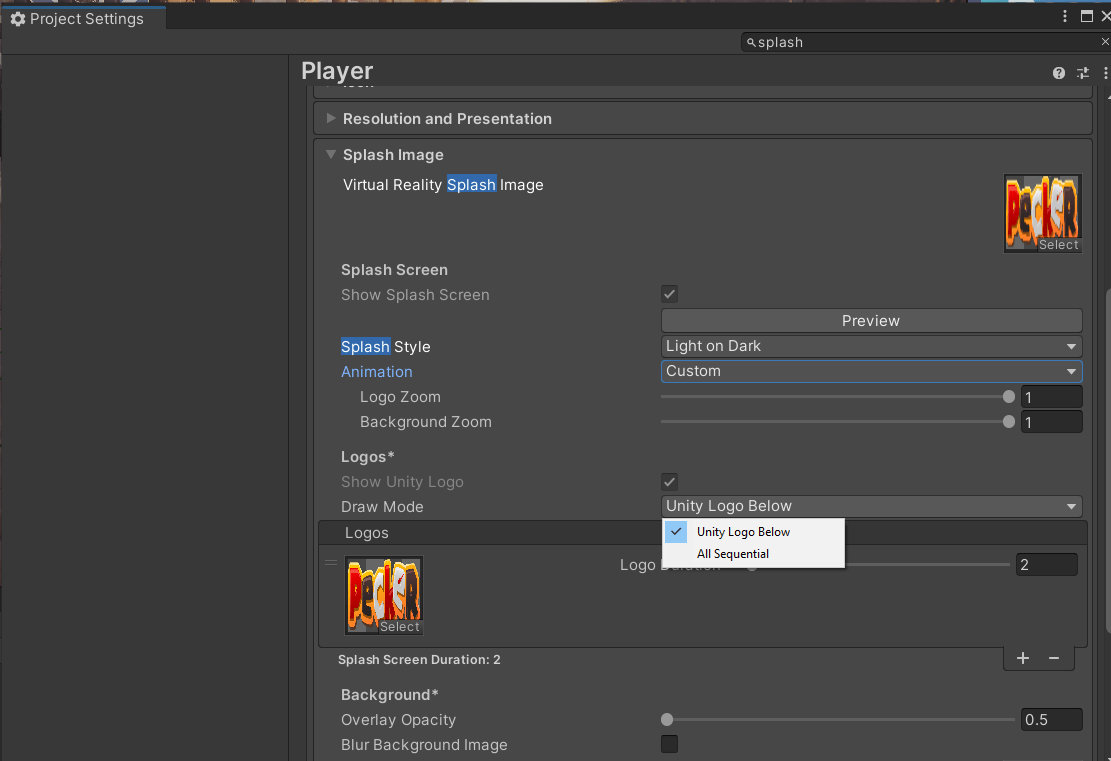Open the presets icon next to the help button
The image size is (1111, 761).
(x=1082, y=72)
